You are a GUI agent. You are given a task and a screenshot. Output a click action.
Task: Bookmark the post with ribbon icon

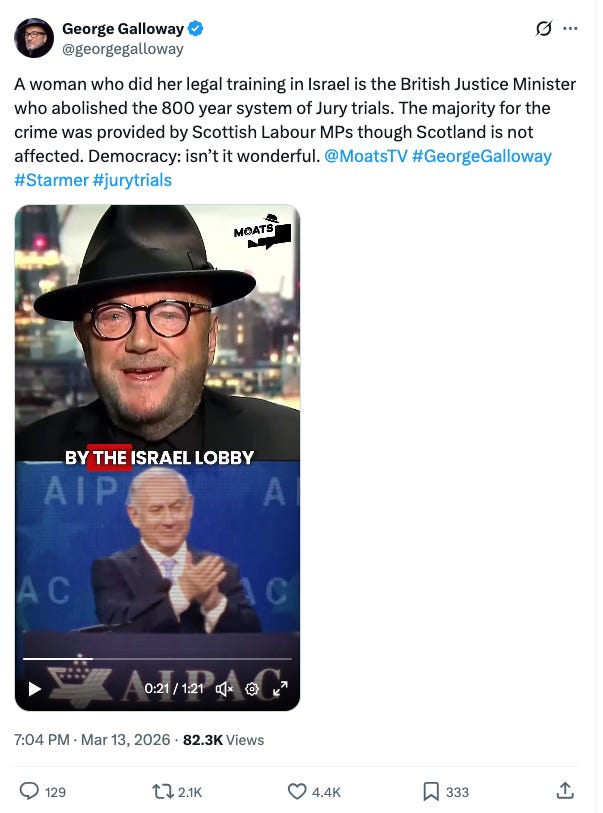(431, 791)
